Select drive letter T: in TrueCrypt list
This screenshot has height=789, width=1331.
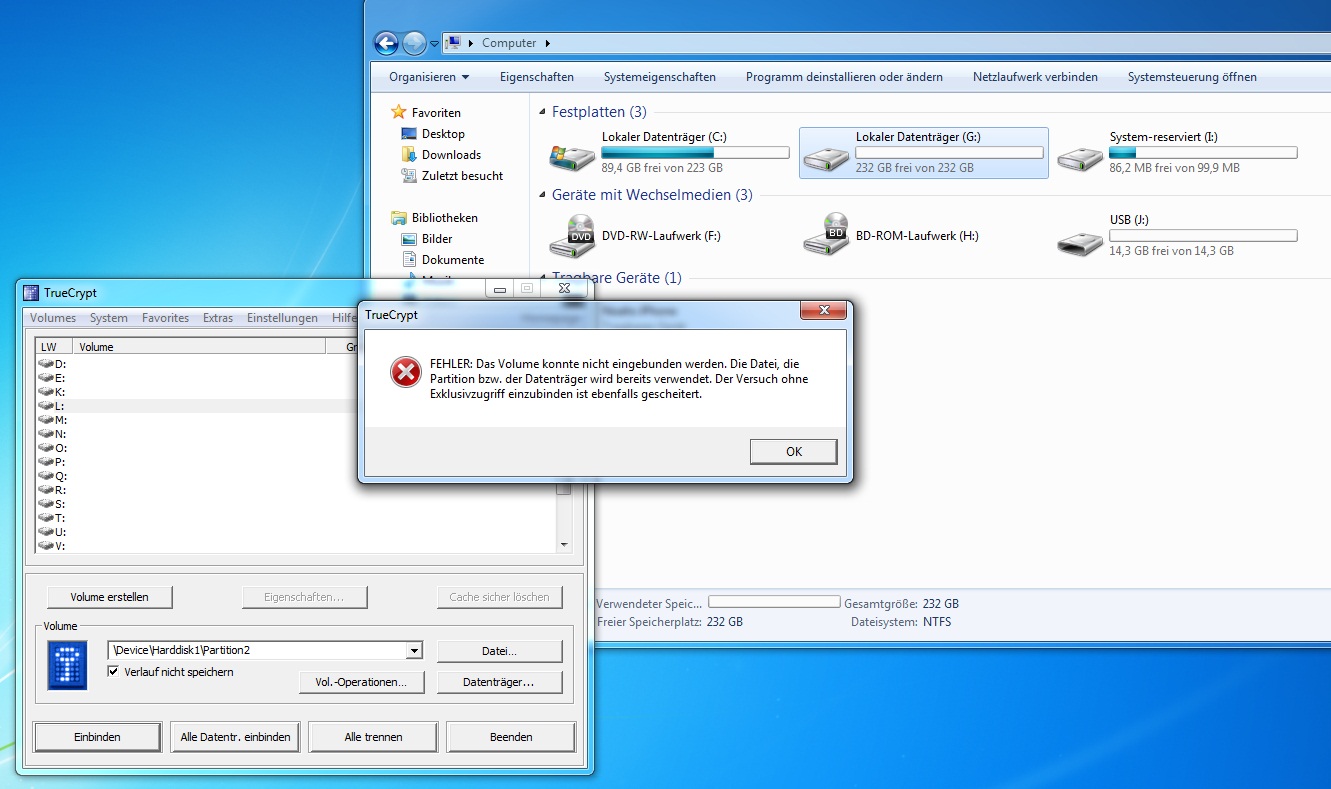52,518
